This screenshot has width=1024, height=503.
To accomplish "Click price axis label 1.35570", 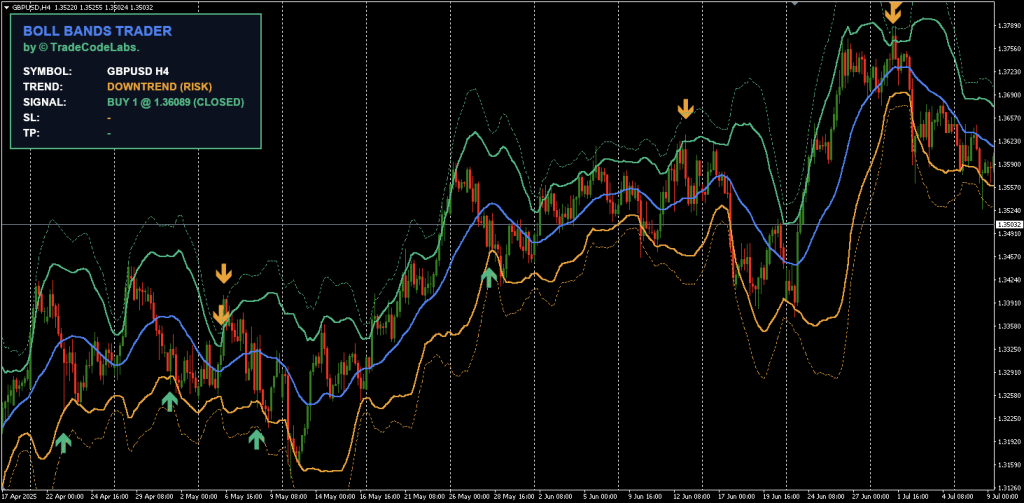I will coord(1009,187).
